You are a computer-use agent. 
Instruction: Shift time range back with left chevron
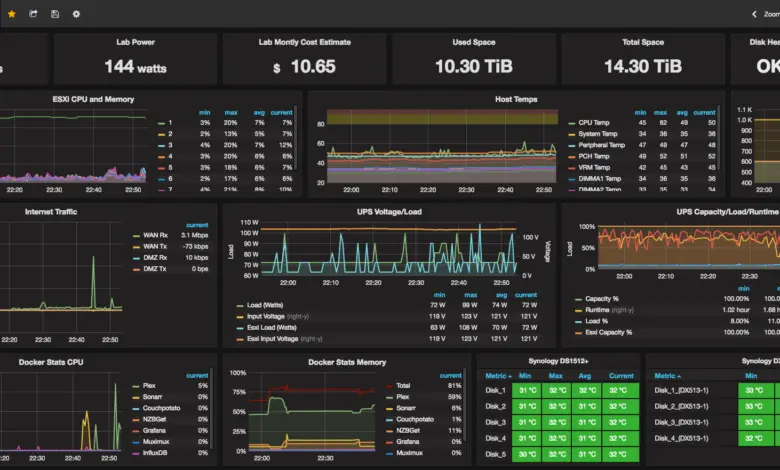click(754, 14)
